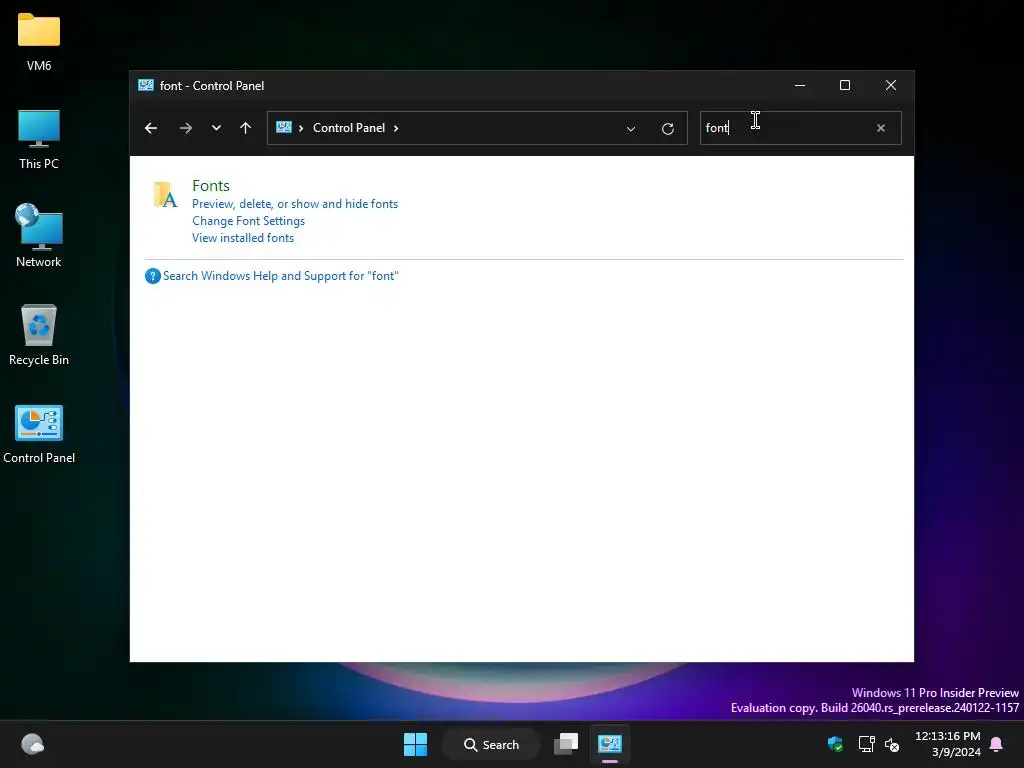Open Windows Start menu
The height and width of the screenshot is (768, 1024).
click(415, 744)
